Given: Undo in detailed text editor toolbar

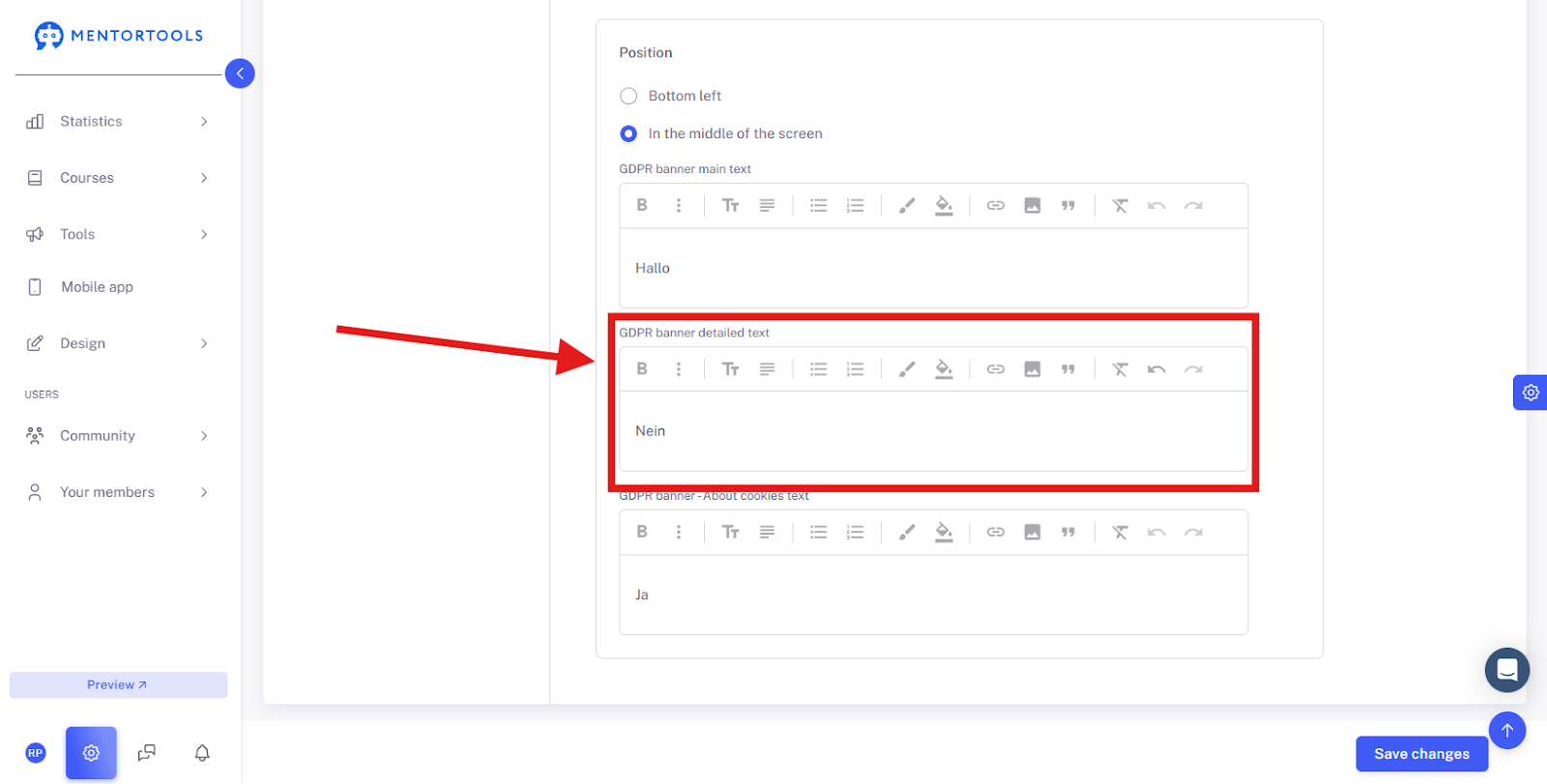Looking at the screenshot, I should pos(1156,368).
